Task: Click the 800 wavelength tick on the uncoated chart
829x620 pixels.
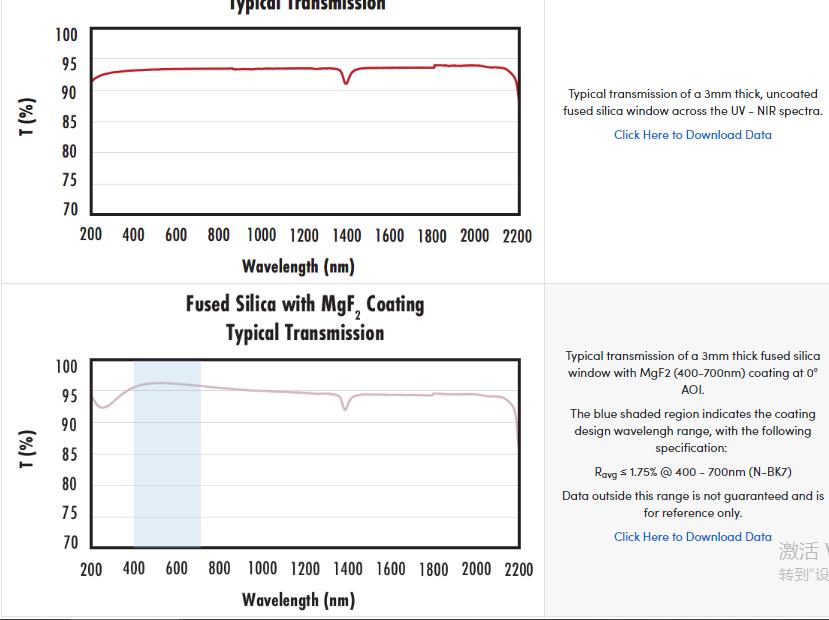Action: tap(218, 236)
